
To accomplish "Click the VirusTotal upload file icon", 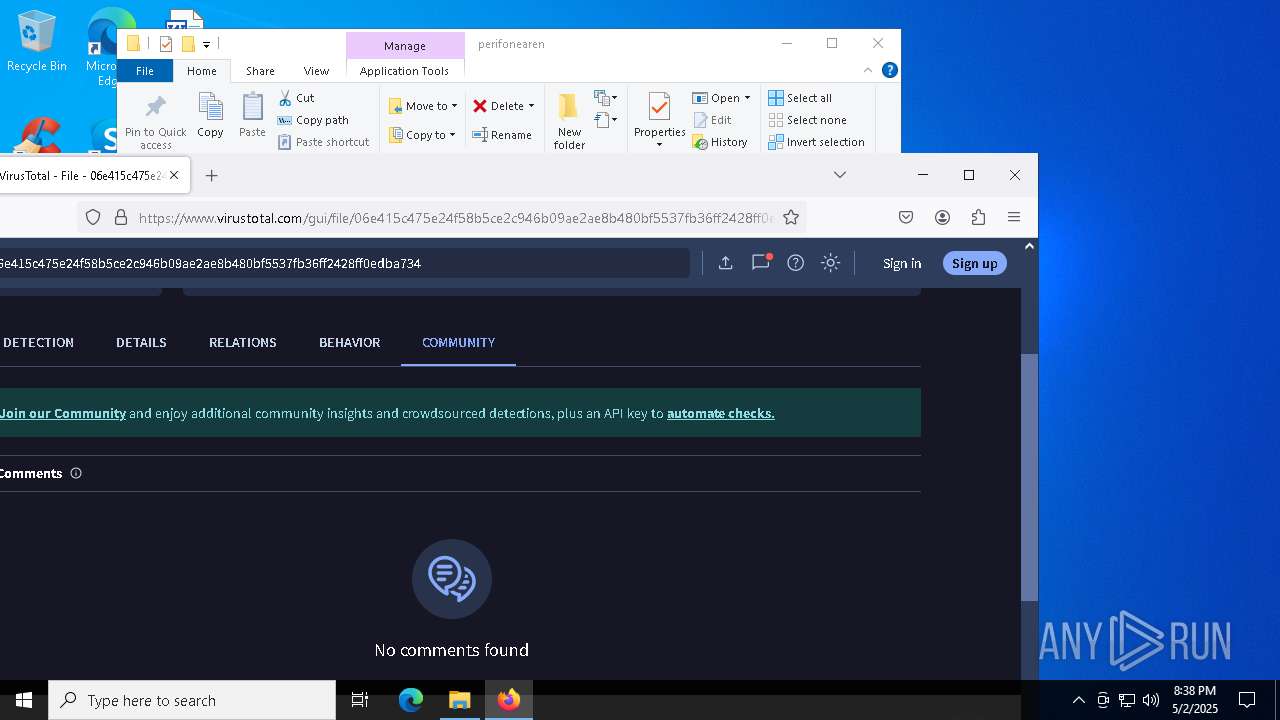I will tap(726, 263).
